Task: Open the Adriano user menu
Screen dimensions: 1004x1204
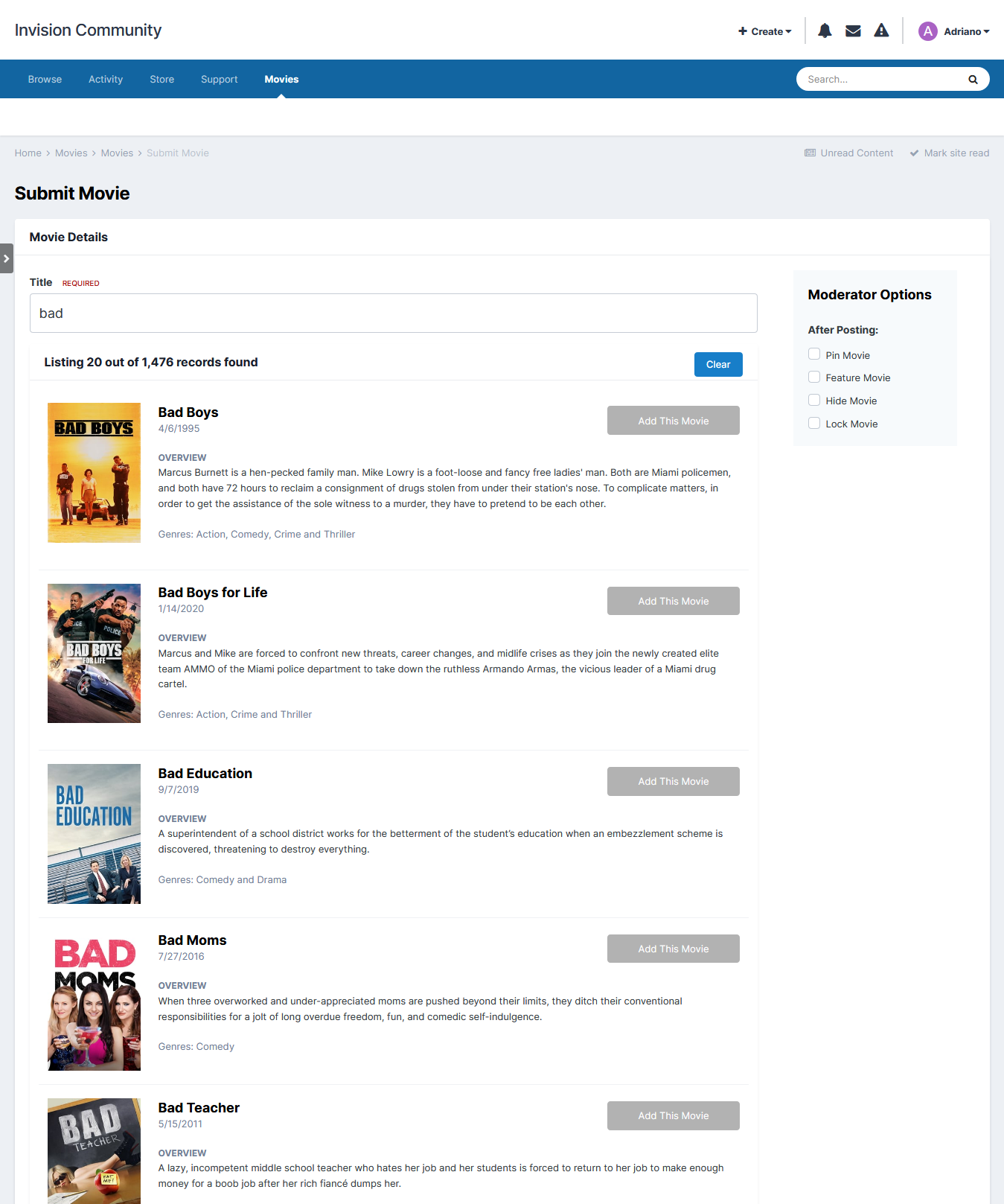Action: 966,31
